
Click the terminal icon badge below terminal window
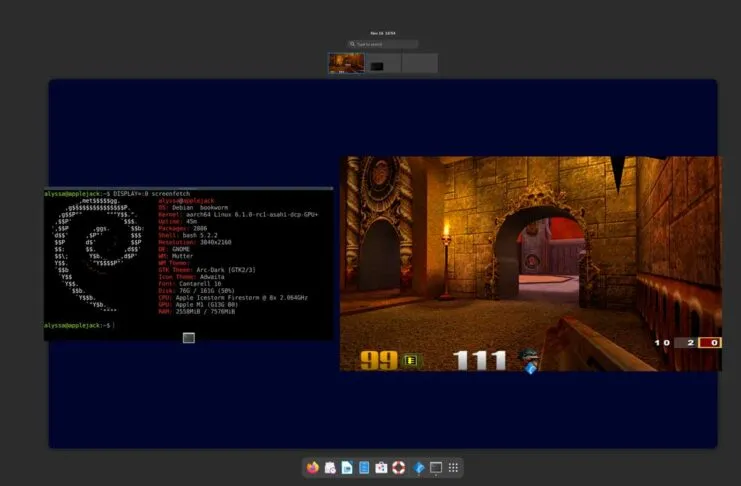point(188,338)
